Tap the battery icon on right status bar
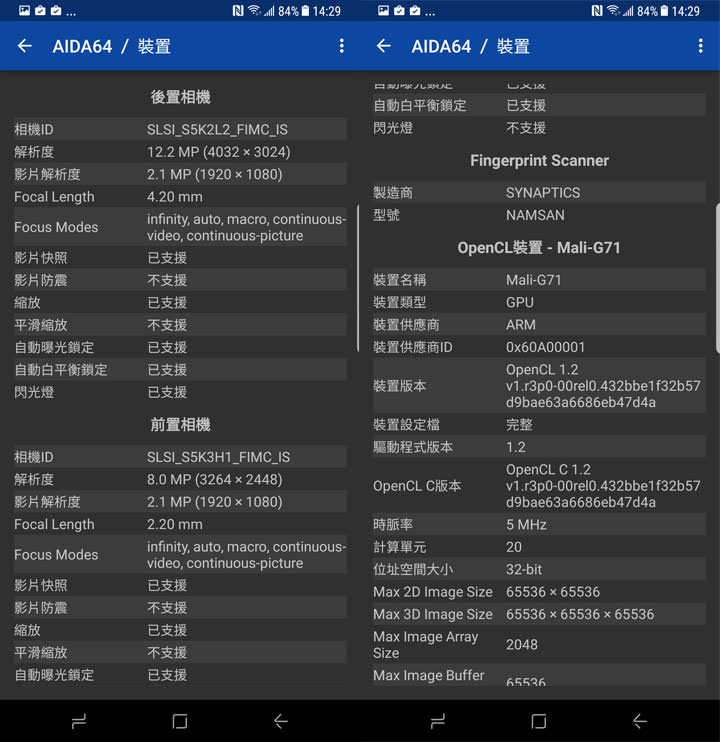The image size is (720, 742). [664, 10]
